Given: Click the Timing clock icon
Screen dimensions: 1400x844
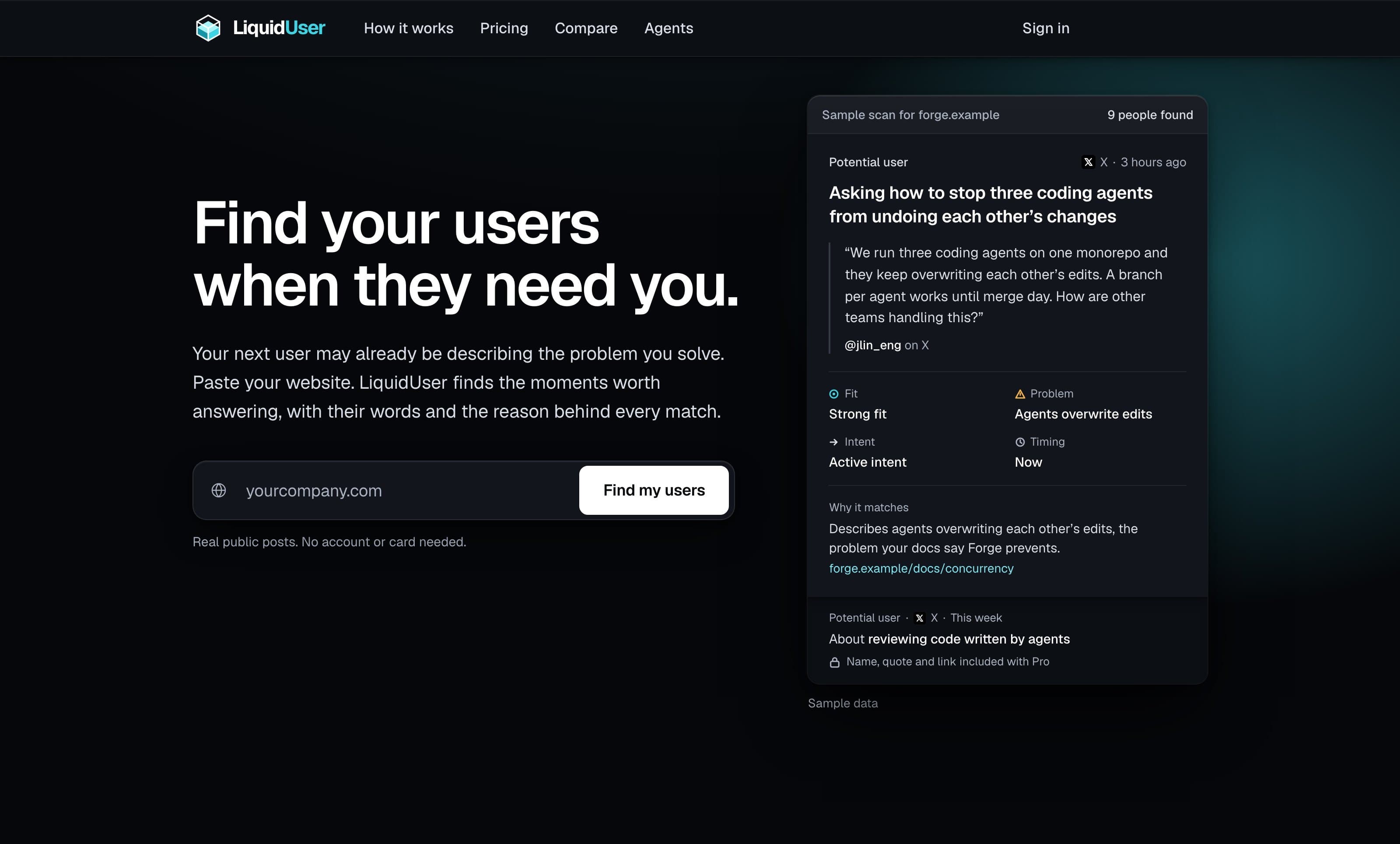Looking at the screenshot, I should pyautogui.click(x=1020, y=442).
